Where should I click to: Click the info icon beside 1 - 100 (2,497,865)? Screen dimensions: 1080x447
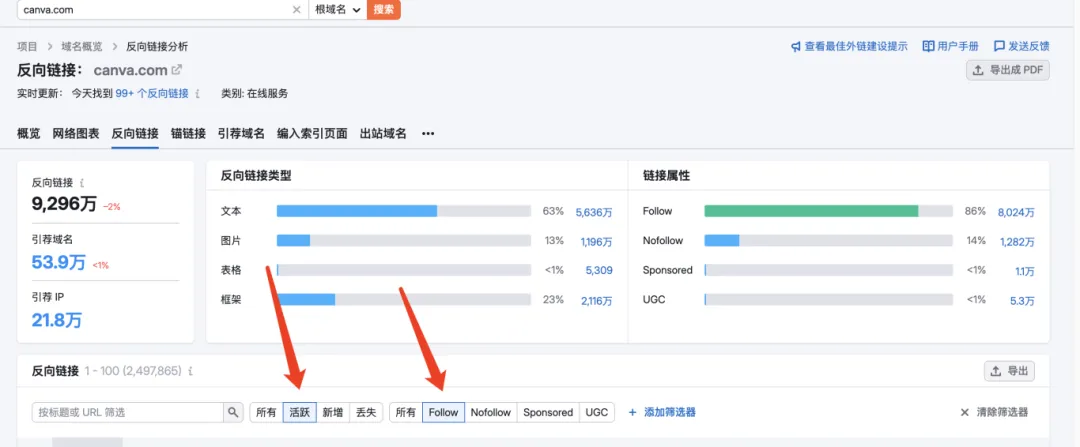[x=190, y=371]
